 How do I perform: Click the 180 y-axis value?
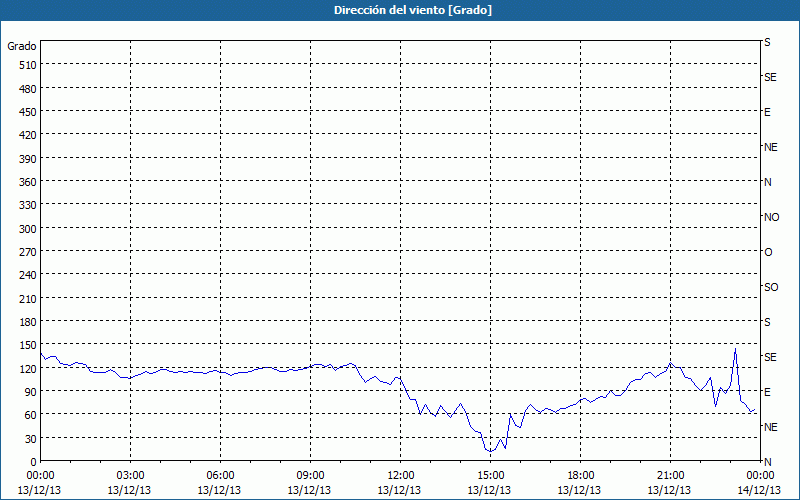coord(28,322)
